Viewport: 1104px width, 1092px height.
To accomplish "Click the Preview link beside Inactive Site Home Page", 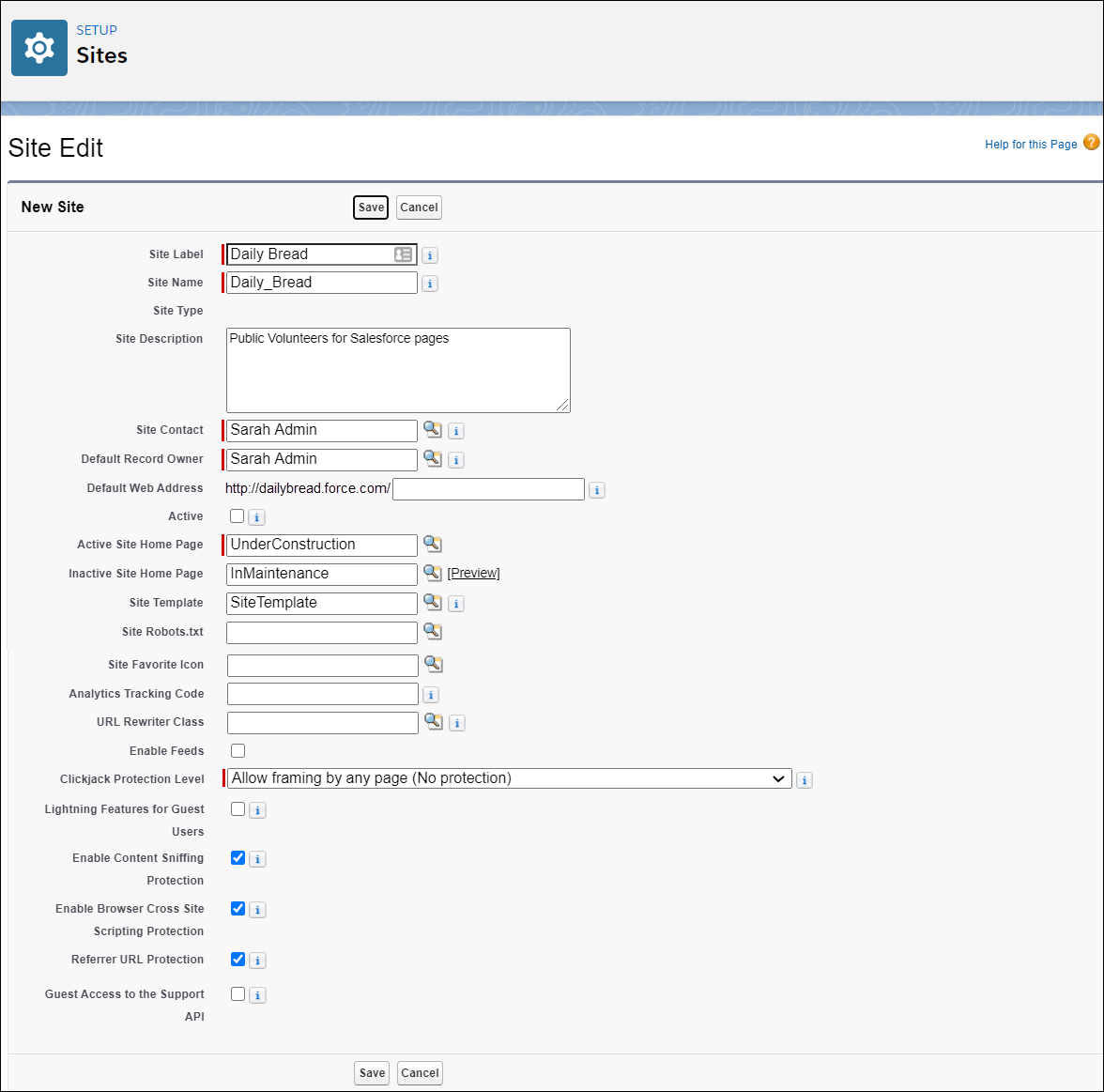I will click(473, 573).
